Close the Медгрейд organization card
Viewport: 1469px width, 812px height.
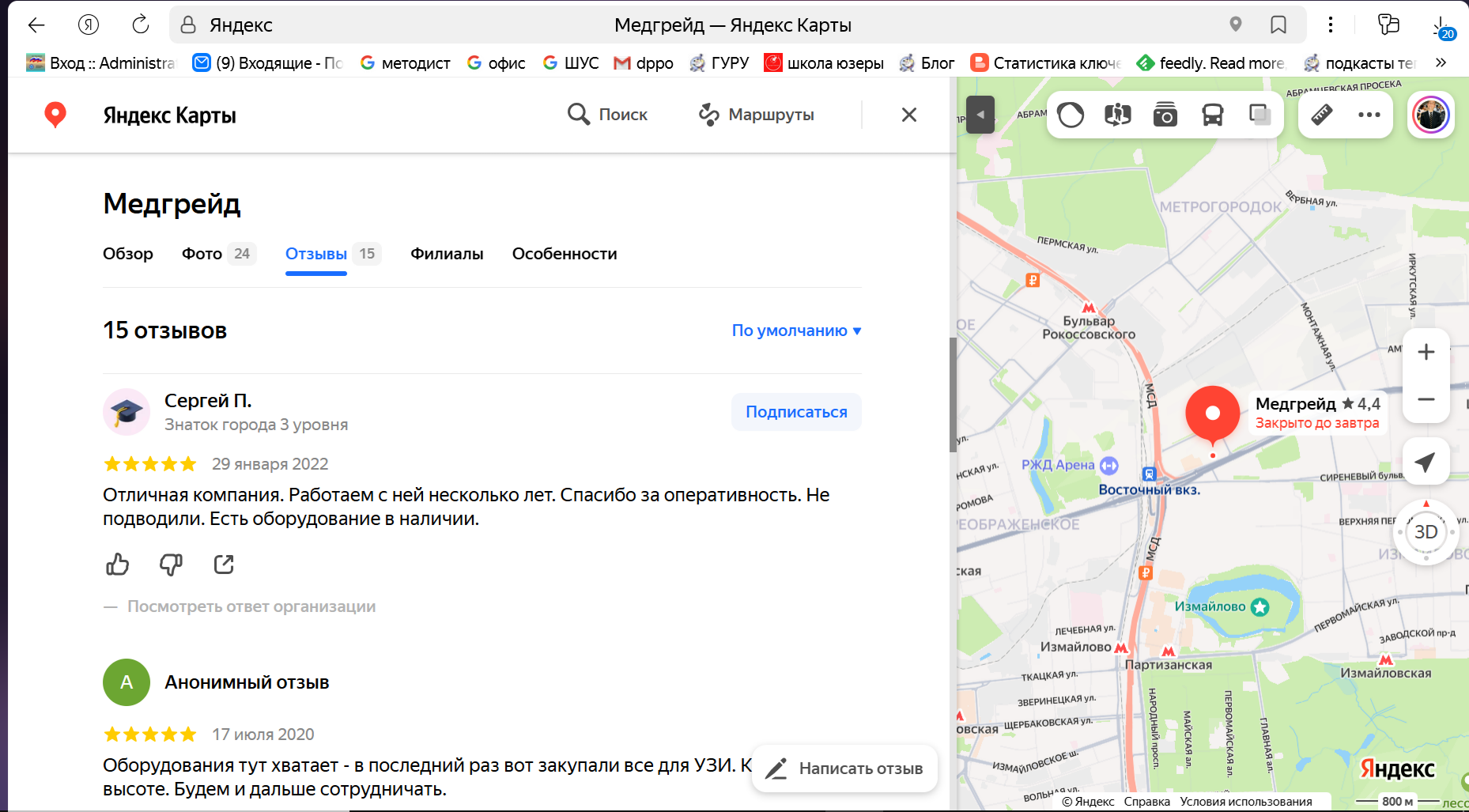(909, 115)
